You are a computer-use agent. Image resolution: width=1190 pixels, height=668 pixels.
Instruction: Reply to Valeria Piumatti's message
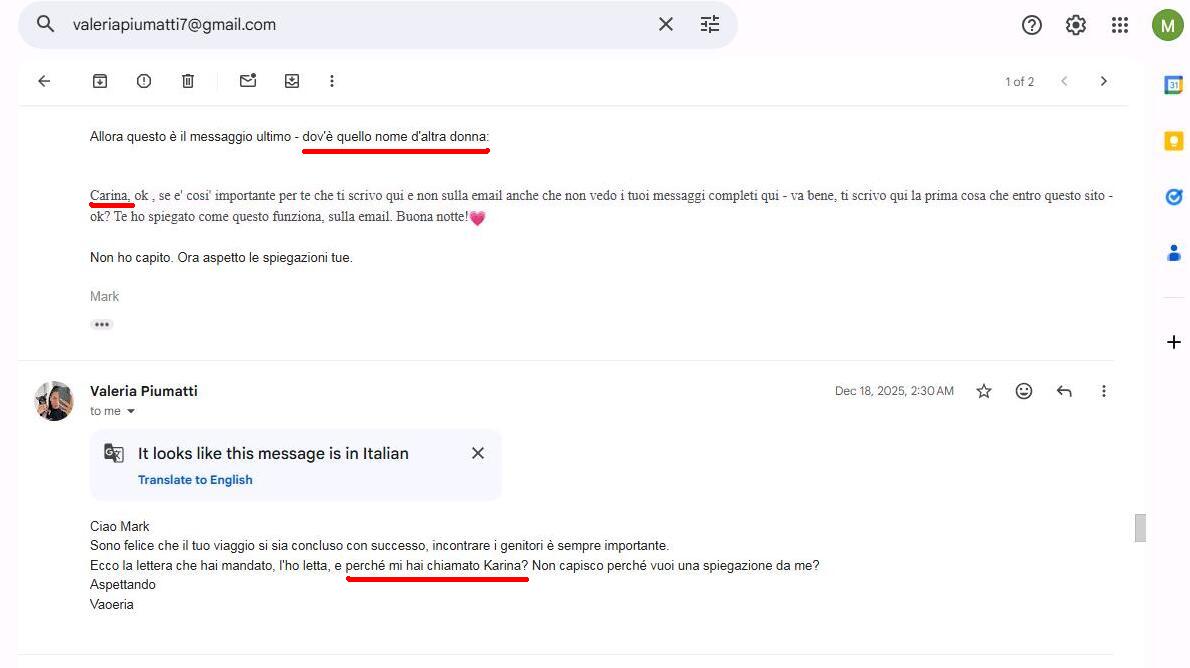coord(1064,391)
